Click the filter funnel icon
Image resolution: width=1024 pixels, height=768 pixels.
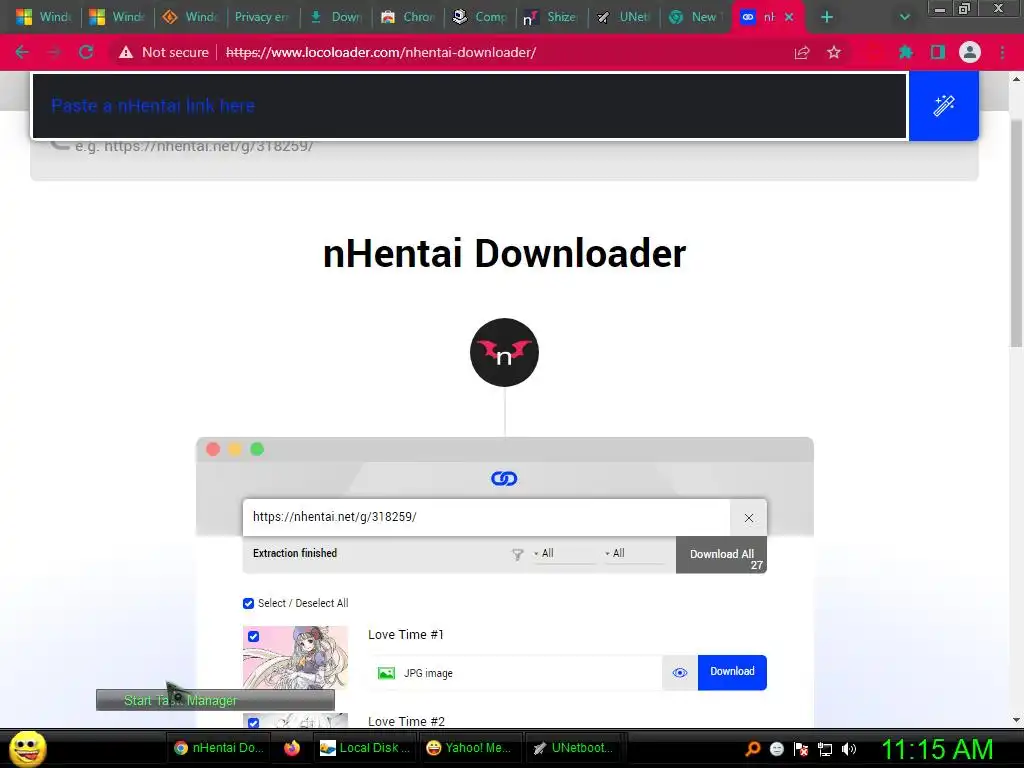517,554
